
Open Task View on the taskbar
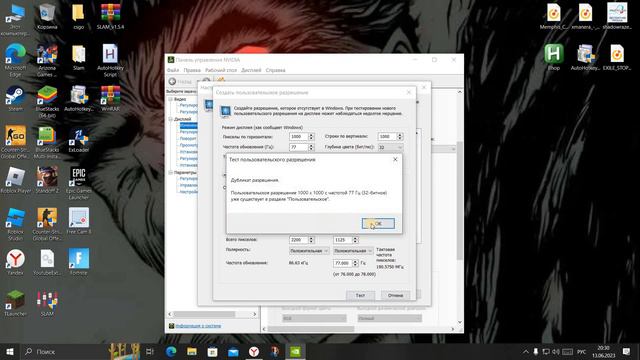(150, 351)
